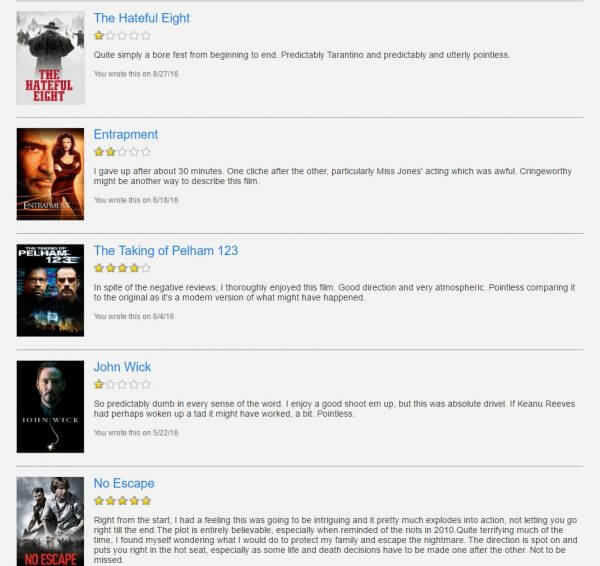Click fourth star of Pelham 123 rating
The image size is (600, 566).
[134, 268]
